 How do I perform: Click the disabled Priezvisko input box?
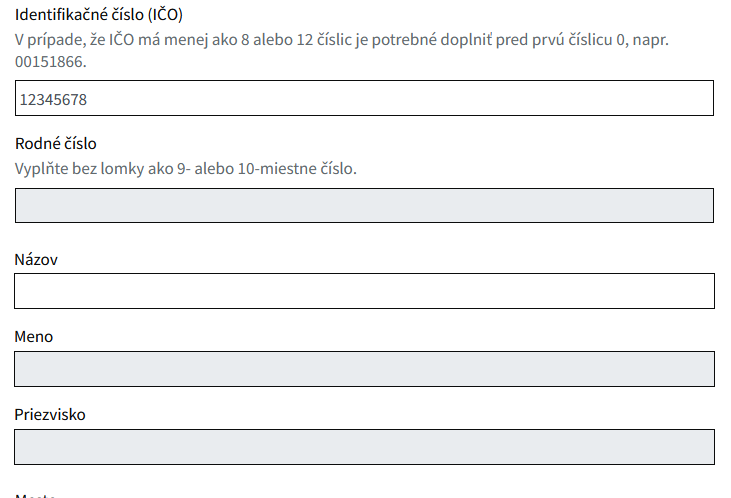pos(364,446)
